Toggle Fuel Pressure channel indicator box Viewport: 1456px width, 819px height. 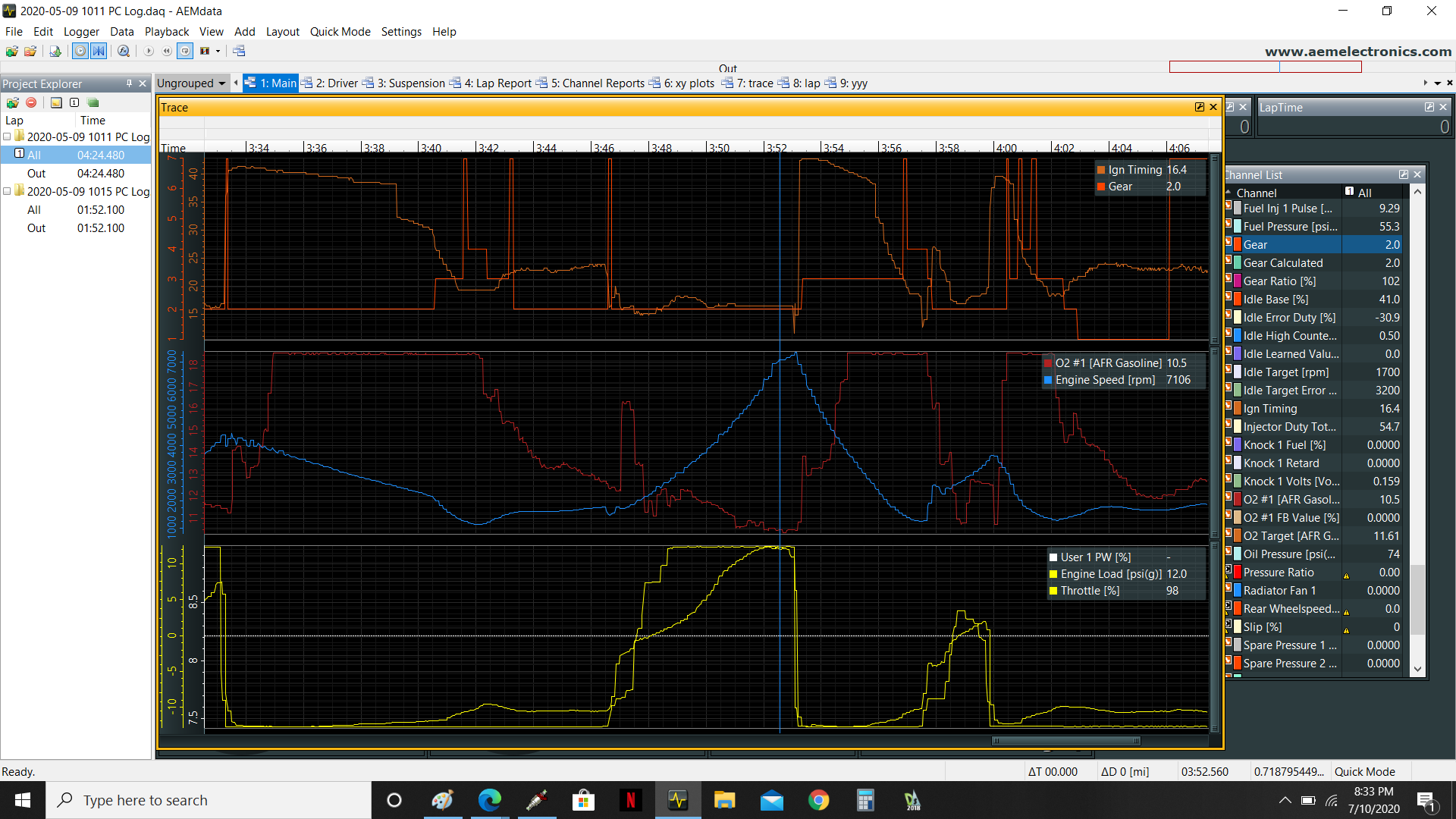pos(1228,224)
